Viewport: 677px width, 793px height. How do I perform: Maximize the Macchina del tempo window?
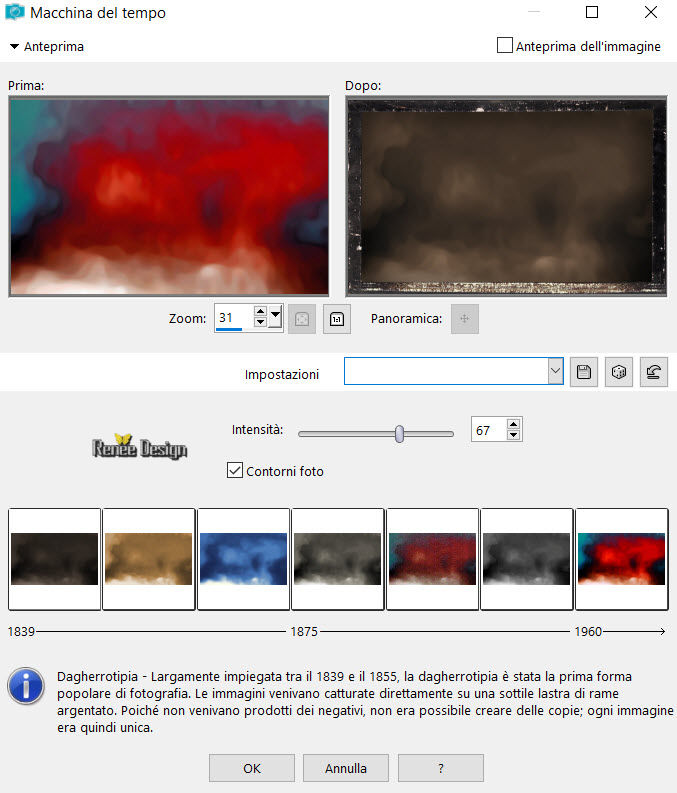(x=592, y=12)
